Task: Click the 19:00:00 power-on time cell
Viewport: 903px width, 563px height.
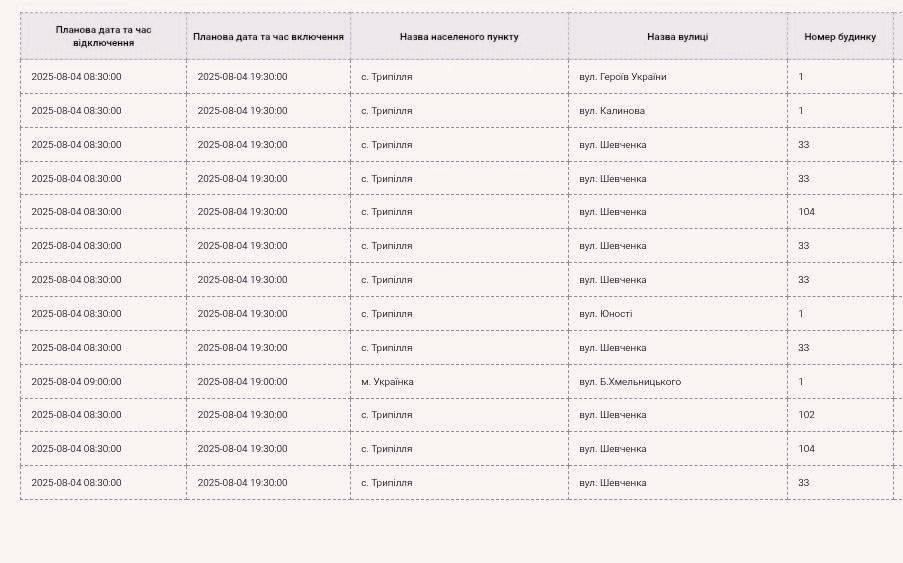Action: (x=242, y=382)
